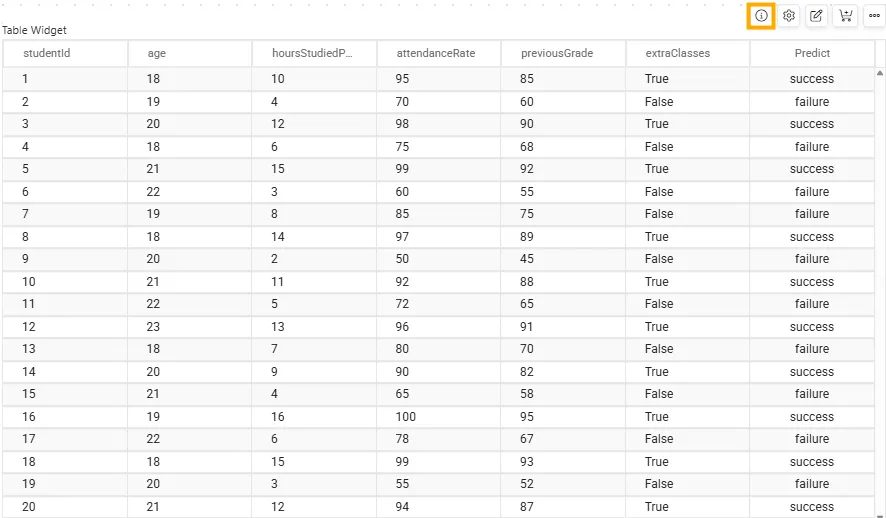
Task: Select the Predict cell for student 1
Action: pos(812,79)
